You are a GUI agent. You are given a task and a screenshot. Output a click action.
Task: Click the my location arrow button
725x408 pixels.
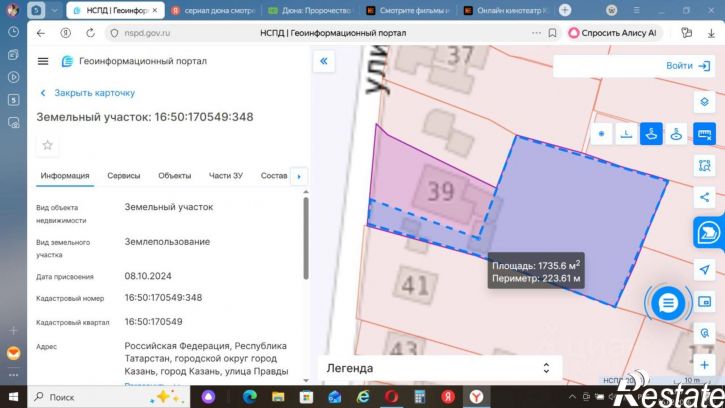pos(704,269)
